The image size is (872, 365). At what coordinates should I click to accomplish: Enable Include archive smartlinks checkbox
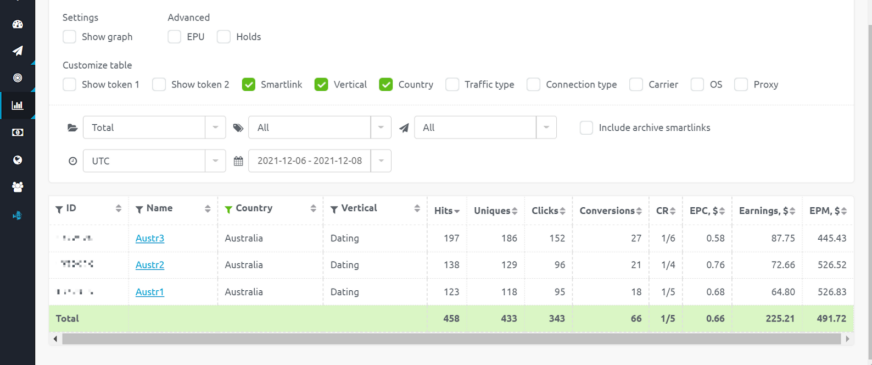pos(586,127)
